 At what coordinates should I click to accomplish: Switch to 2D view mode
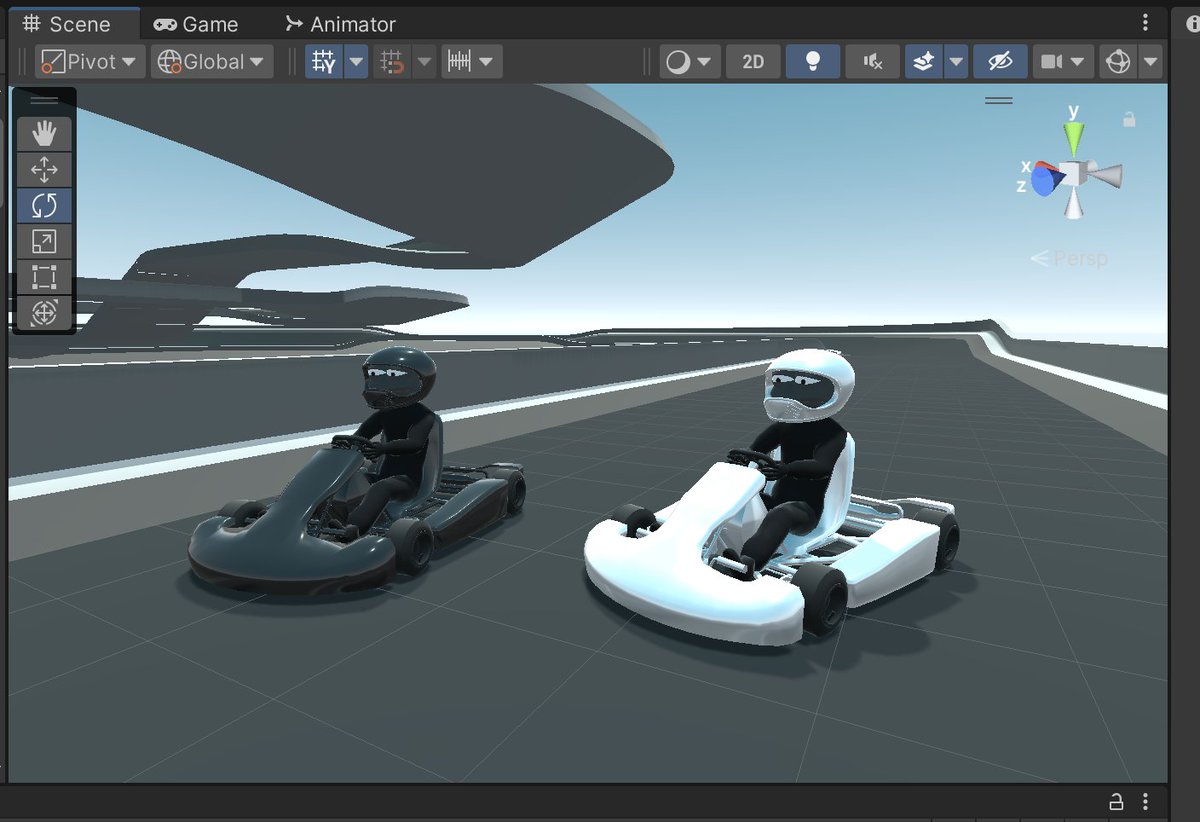752,61
